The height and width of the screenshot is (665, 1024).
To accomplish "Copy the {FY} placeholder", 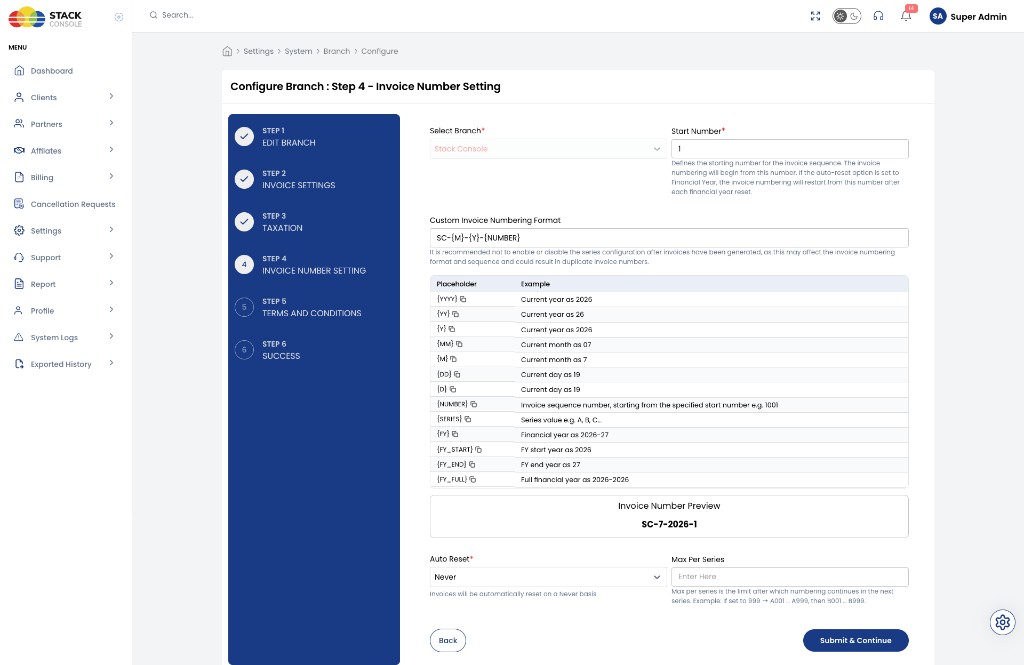I will click(455, 434).
